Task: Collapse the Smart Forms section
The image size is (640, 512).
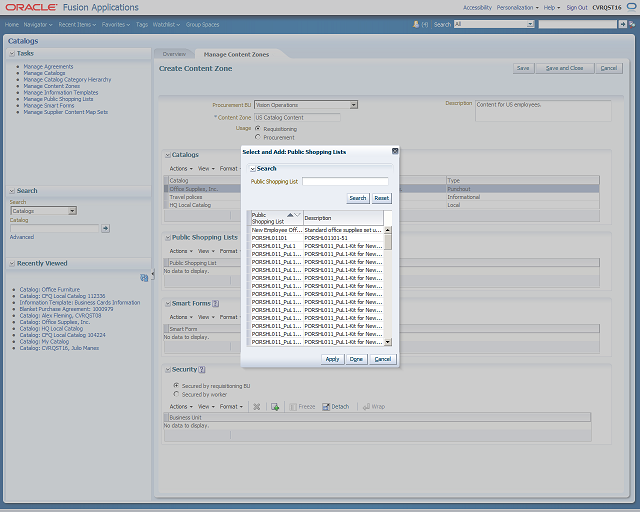Action: coord(168,303)
